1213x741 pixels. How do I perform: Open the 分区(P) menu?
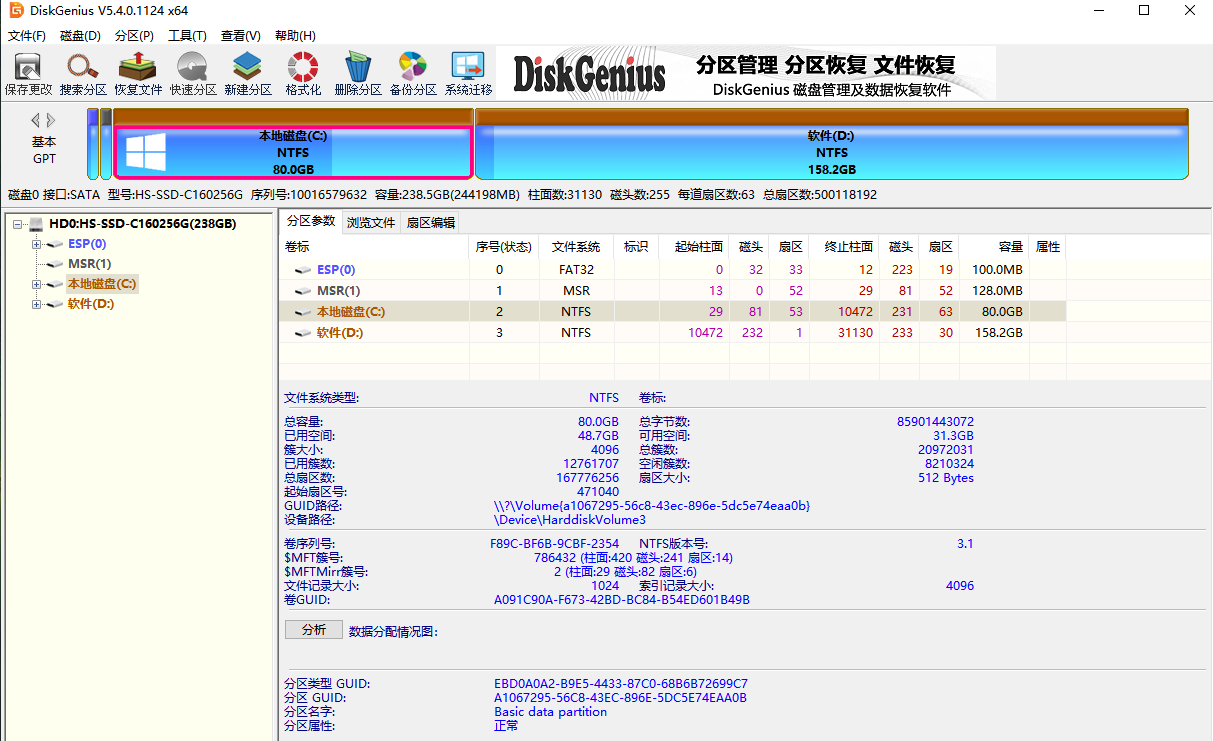click(134, 35)
